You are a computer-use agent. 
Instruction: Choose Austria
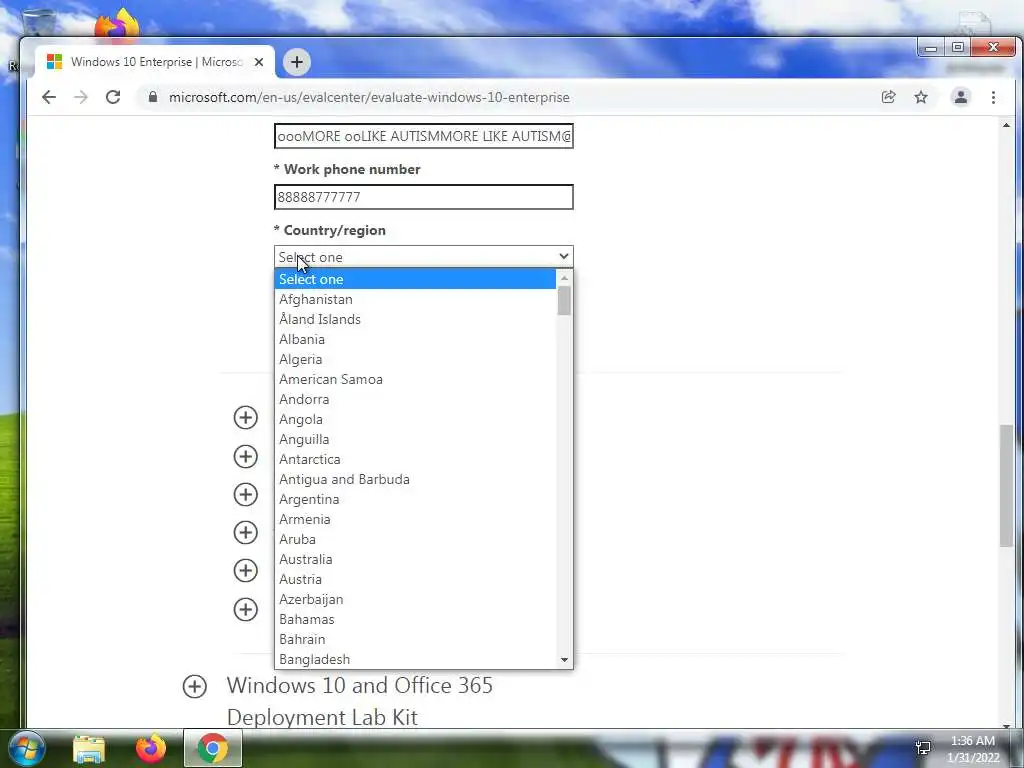pos(415,579)
